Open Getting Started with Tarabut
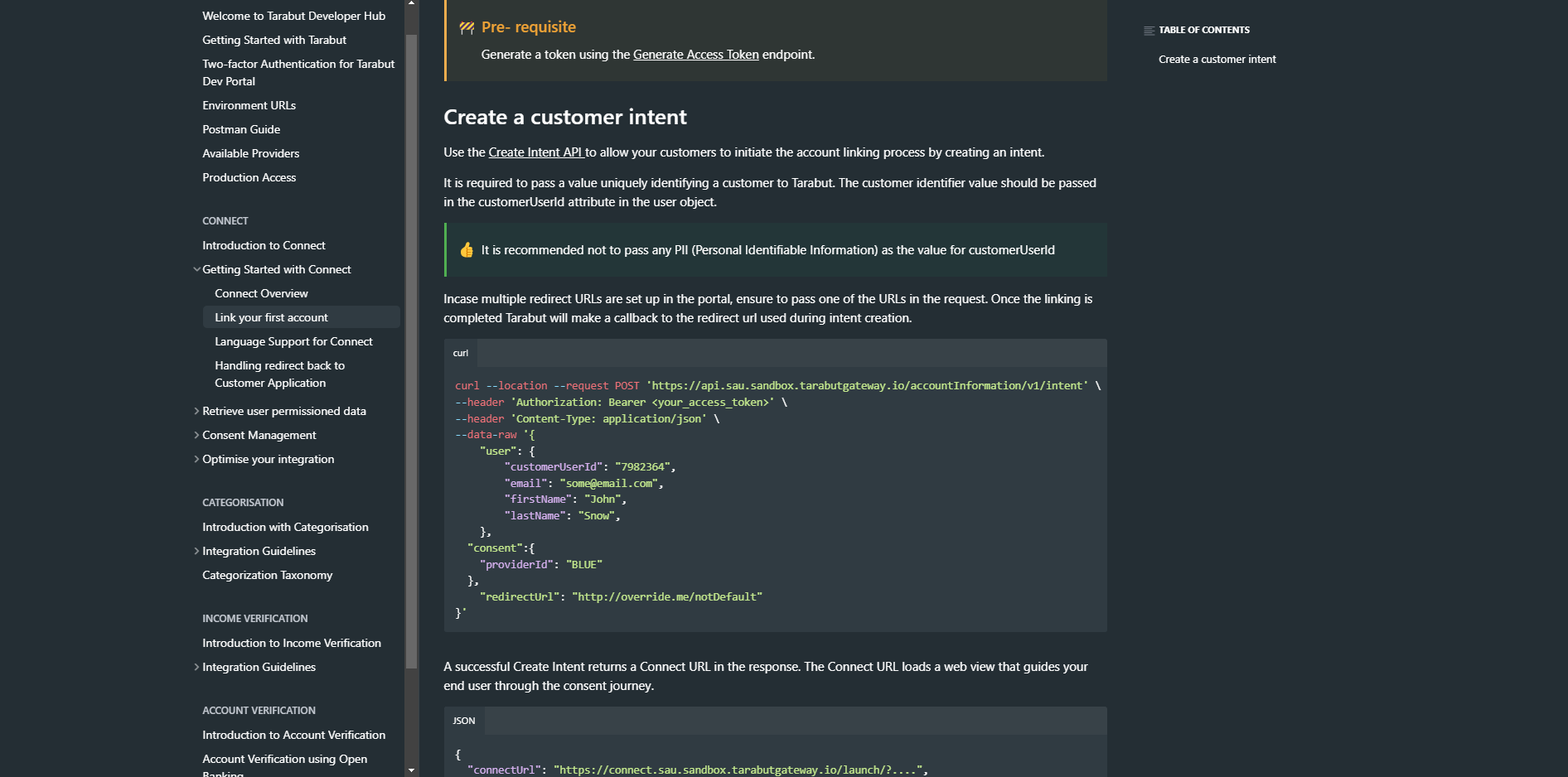Image resolution: width=1568 pixels, height=777 pixels. click(x=274, y=40)
